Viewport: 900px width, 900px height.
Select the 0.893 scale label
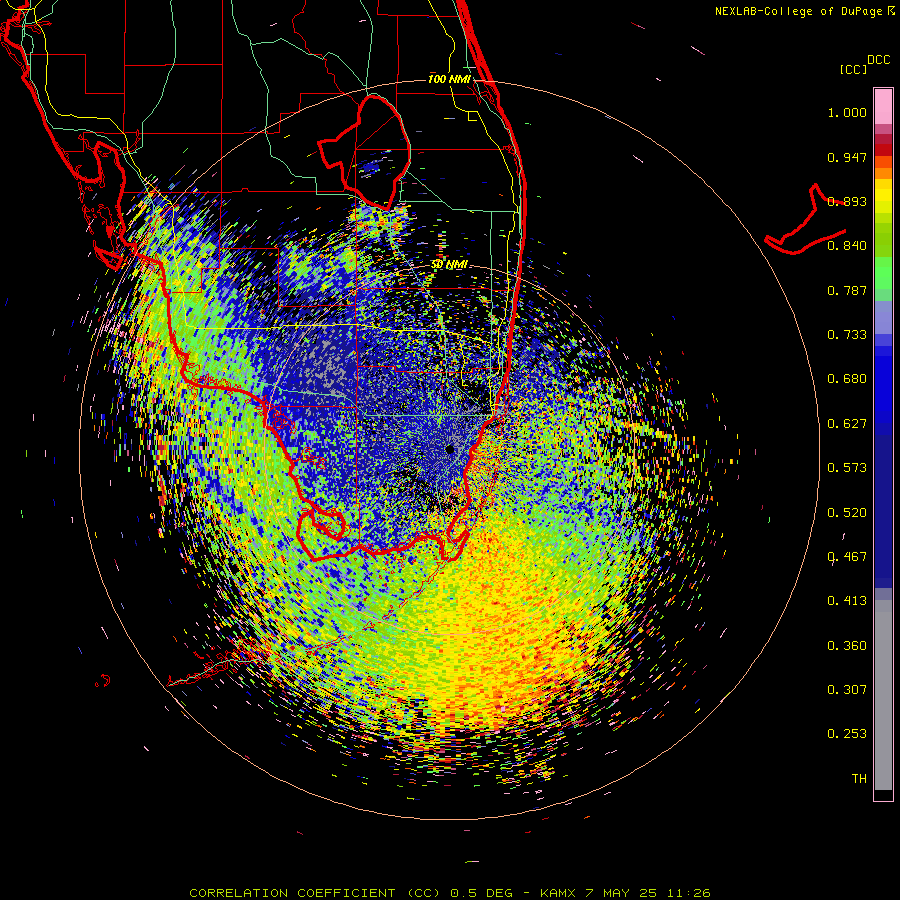(x=847, y=201)
